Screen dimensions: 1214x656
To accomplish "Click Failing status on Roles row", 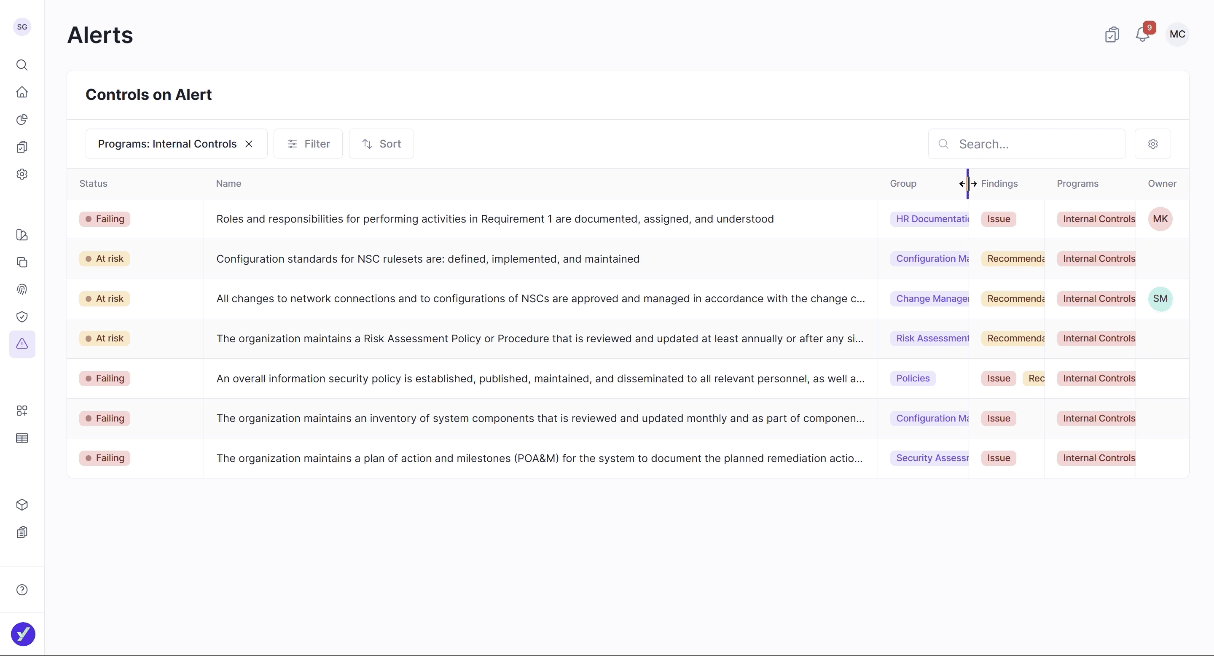I will point(105,219).
